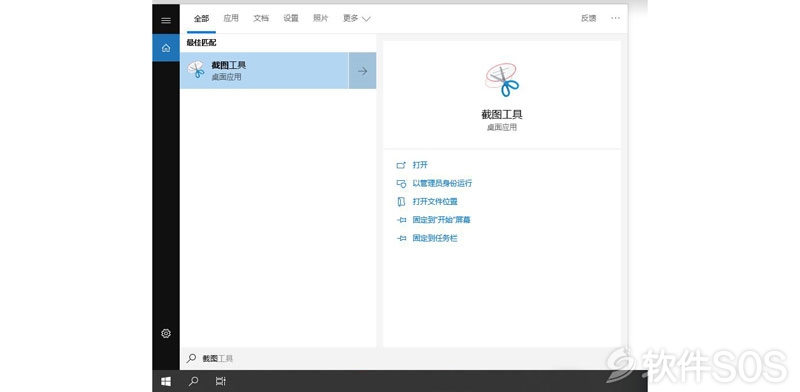800x392 pixels.
Task: Switch to the 应用 tab
Action: click(231, 18)
